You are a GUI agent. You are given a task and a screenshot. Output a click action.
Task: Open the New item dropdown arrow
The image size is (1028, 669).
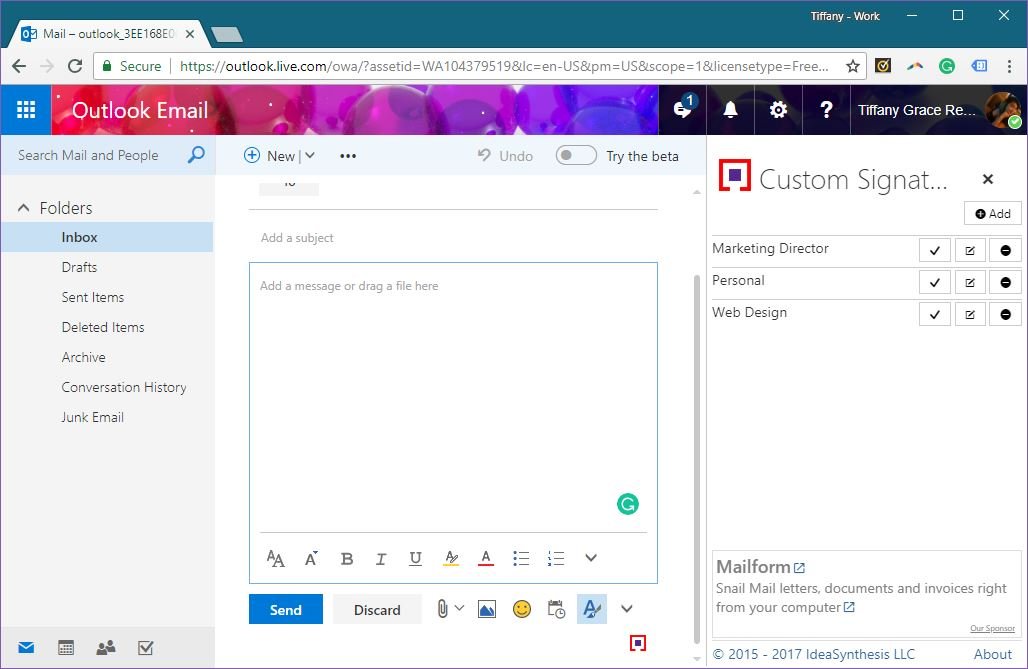pos(310,156)
